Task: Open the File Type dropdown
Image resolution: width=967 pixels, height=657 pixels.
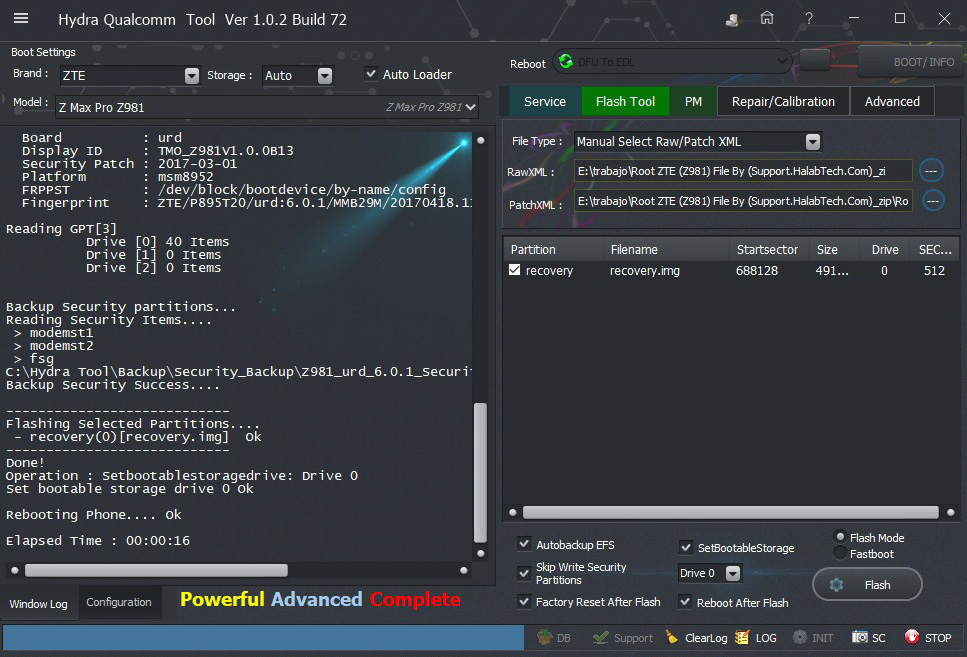Action: pyautogui.click(x=813, y=142)
